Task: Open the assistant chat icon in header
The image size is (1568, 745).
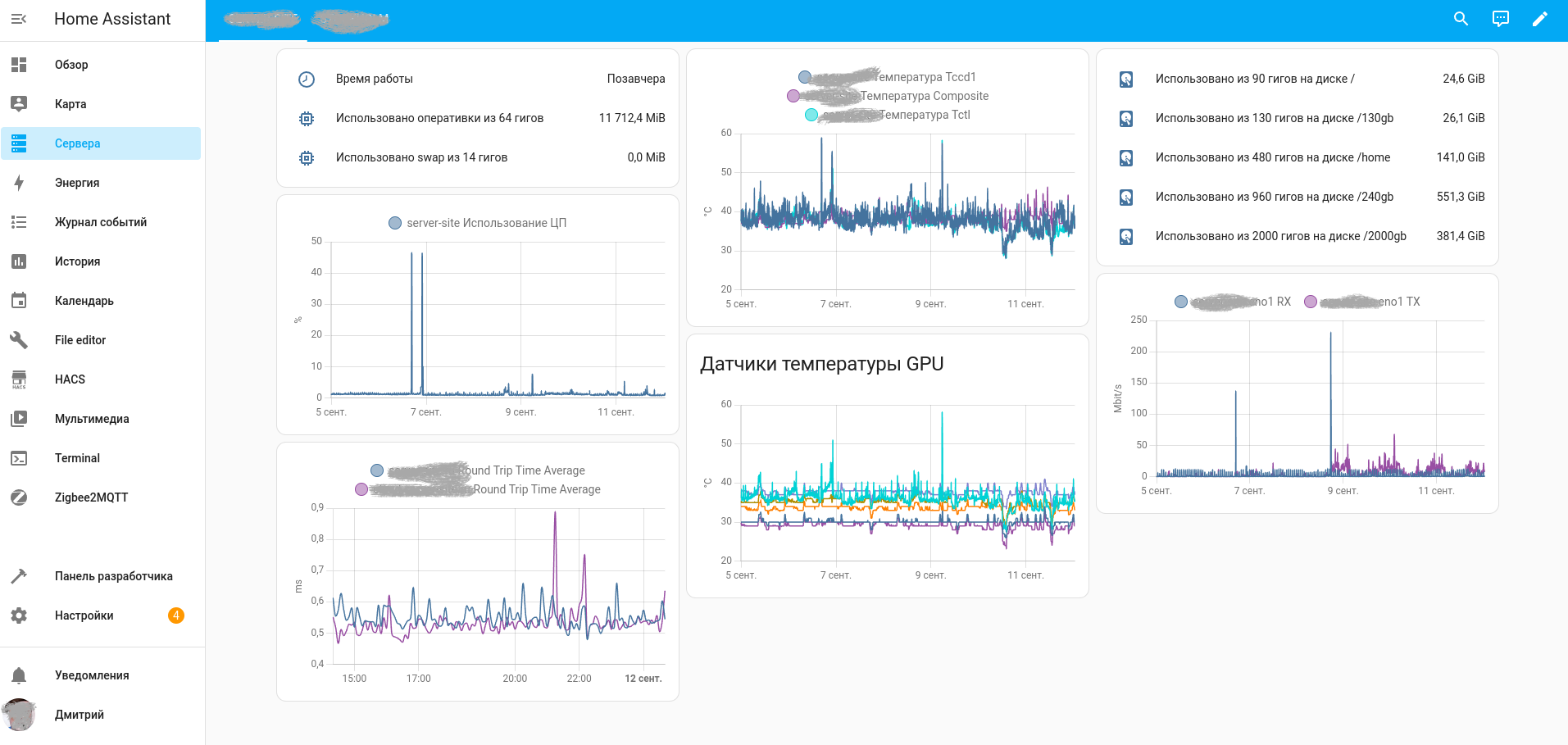Action: coord(1501,19)
